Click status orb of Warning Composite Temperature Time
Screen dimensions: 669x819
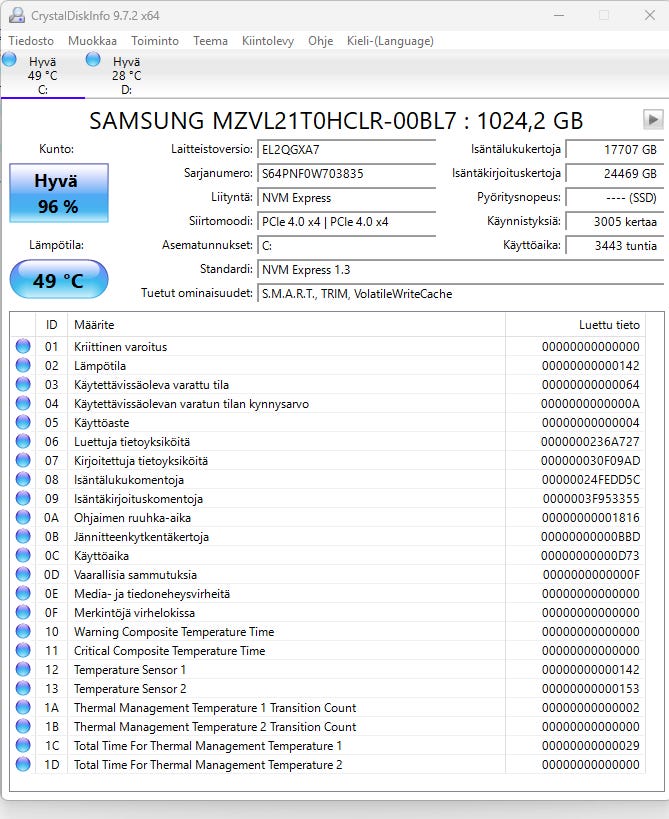coord(23,631)
